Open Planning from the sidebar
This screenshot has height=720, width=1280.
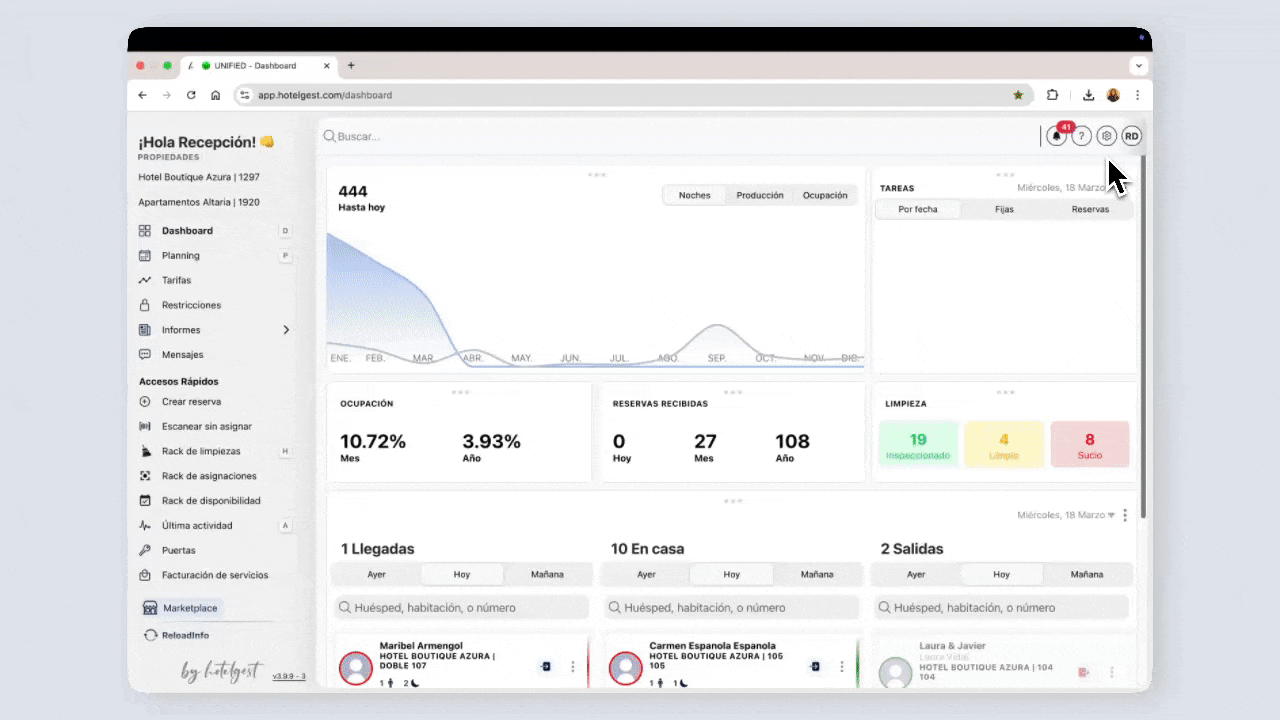(181, 256)
